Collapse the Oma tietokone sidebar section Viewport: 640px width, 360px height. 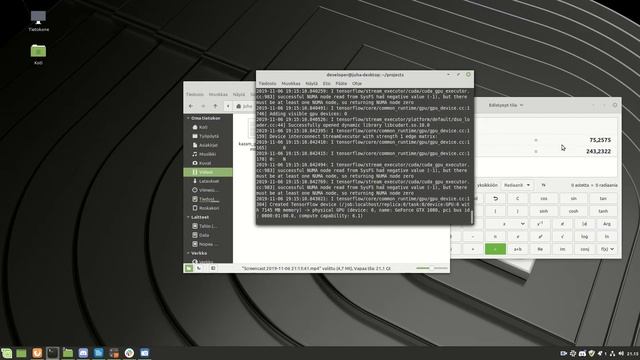188,118
